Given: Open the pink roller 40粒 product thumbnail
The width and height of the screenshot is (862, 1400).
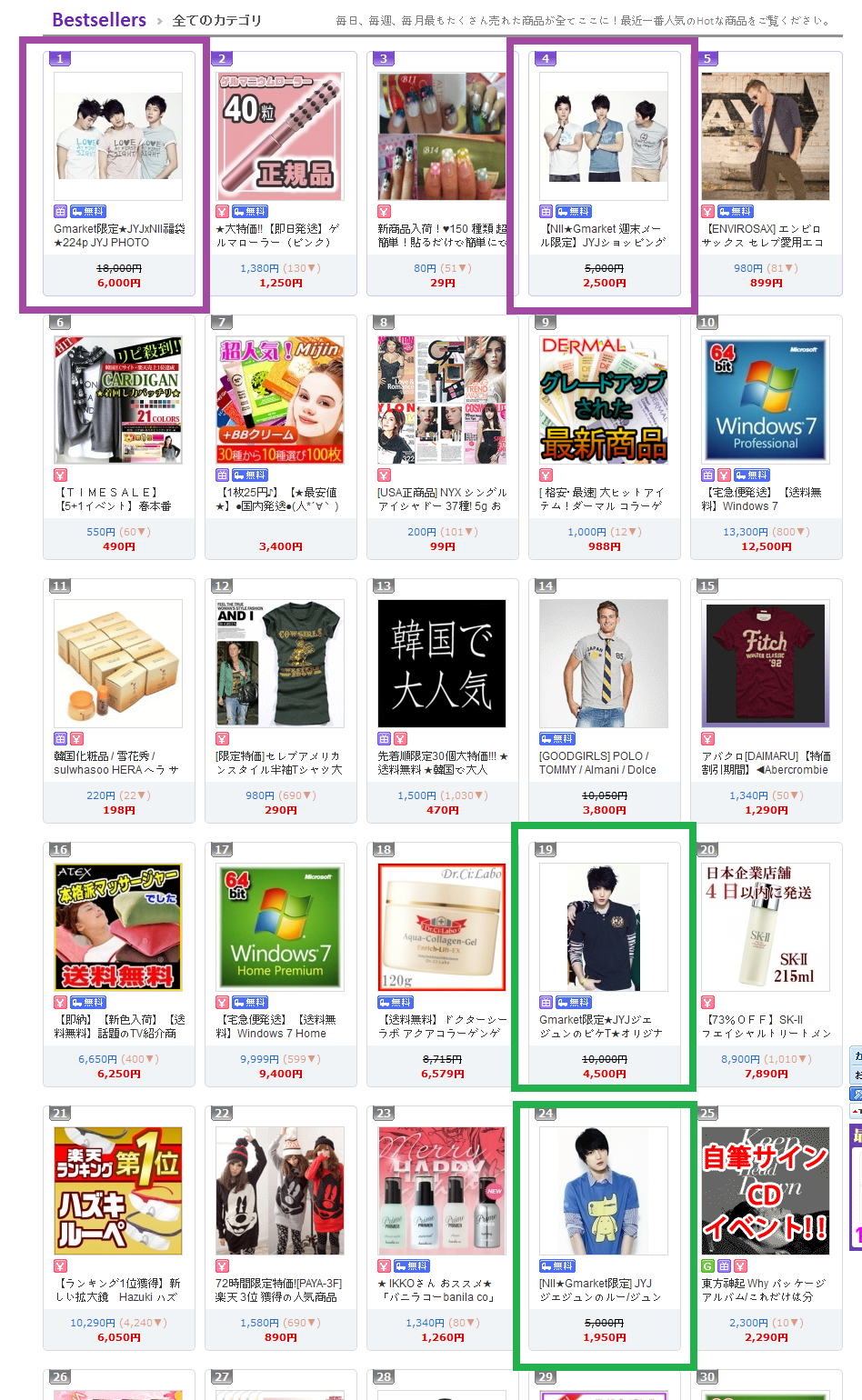Looking at the screenshot, I should click(x=280, y=136).
